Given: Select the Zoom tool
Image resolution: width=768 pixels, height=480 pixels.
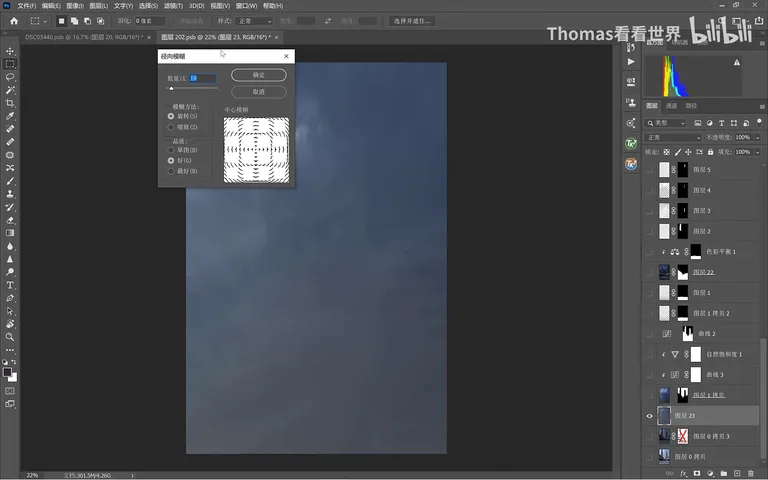Looking at the screenshot, I should pyautogui.click(x=10, y=337).
